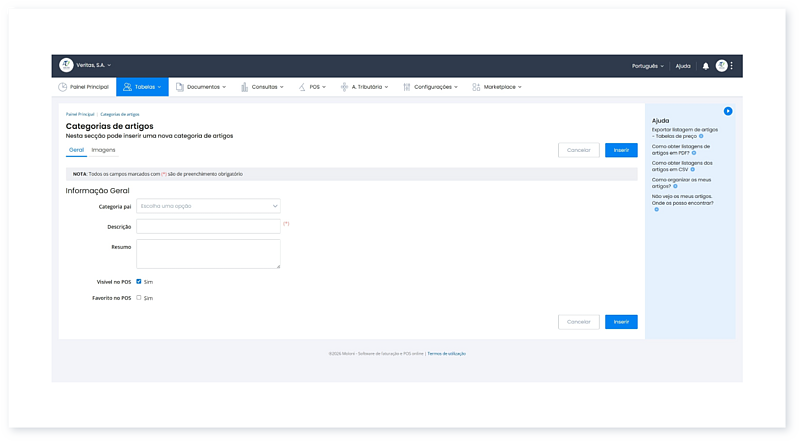Click the Veritas company logo icon
This screenshot has height=442, width=800.
pos(66,65)
